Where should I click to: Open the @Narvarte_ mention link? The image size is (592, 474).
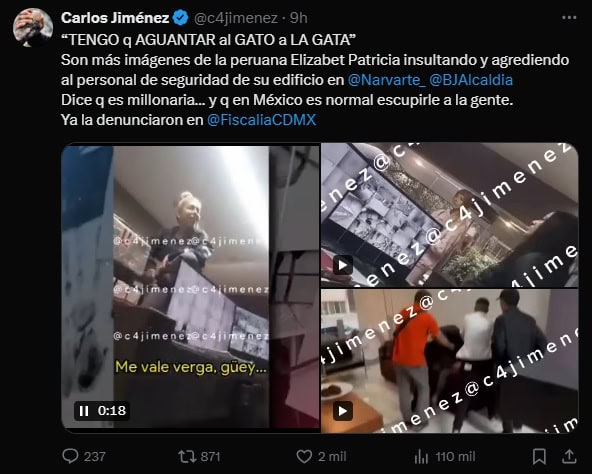386,80
